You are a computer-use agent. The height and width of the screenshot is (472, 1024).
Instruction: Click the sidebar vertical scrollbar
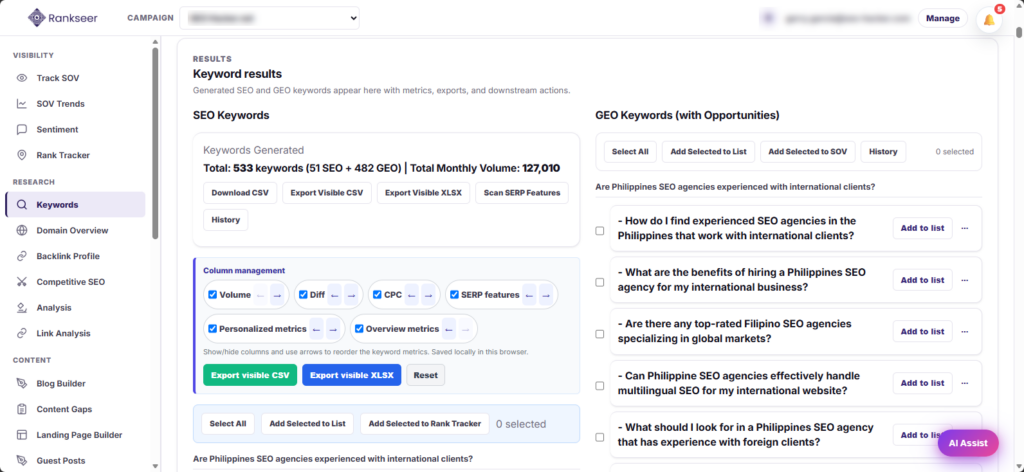[x=155, y=144]
